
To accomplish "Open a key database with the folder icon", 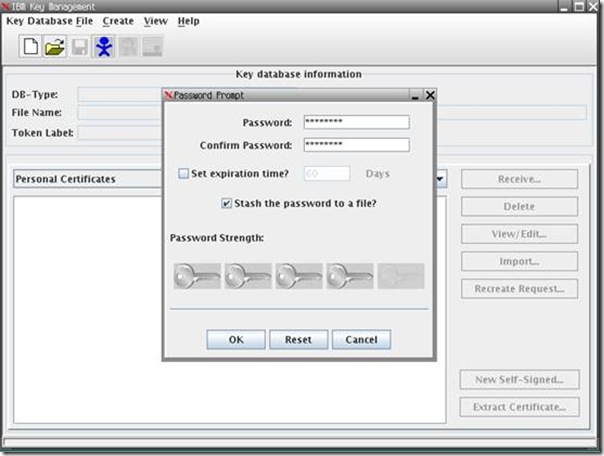I will tap(54, 47).
